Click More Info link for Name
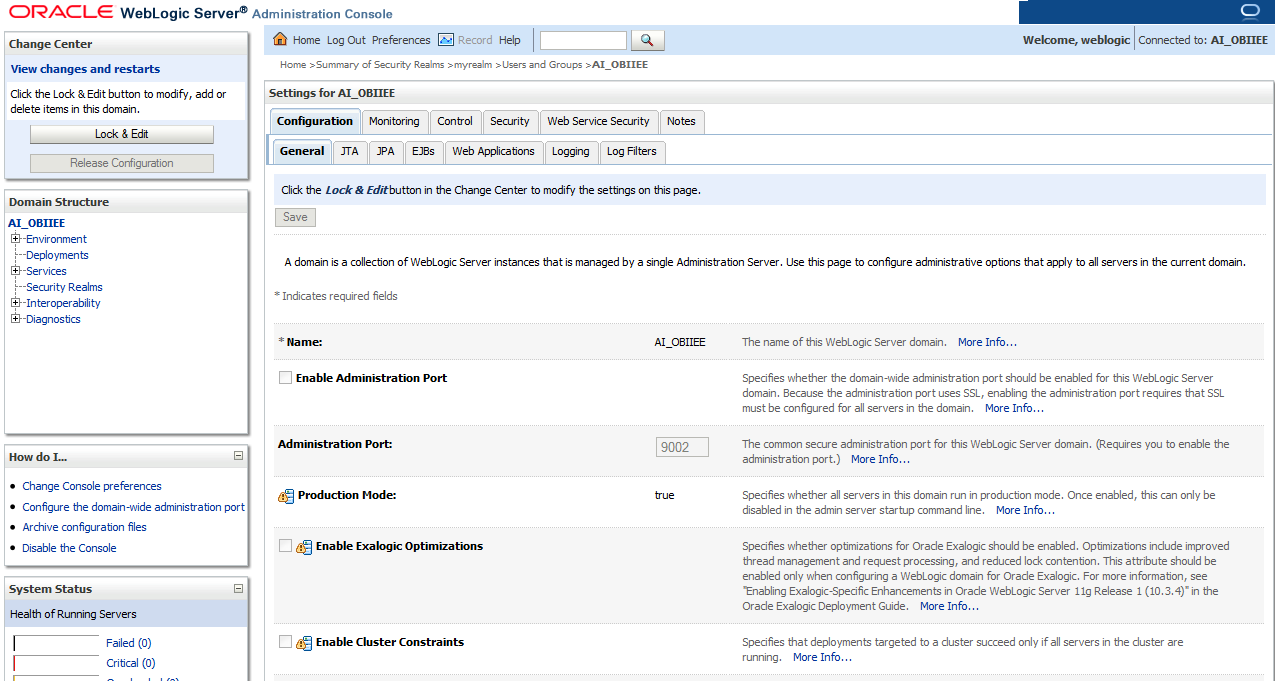The image size is (1275, 681). (x=987, y=342)
